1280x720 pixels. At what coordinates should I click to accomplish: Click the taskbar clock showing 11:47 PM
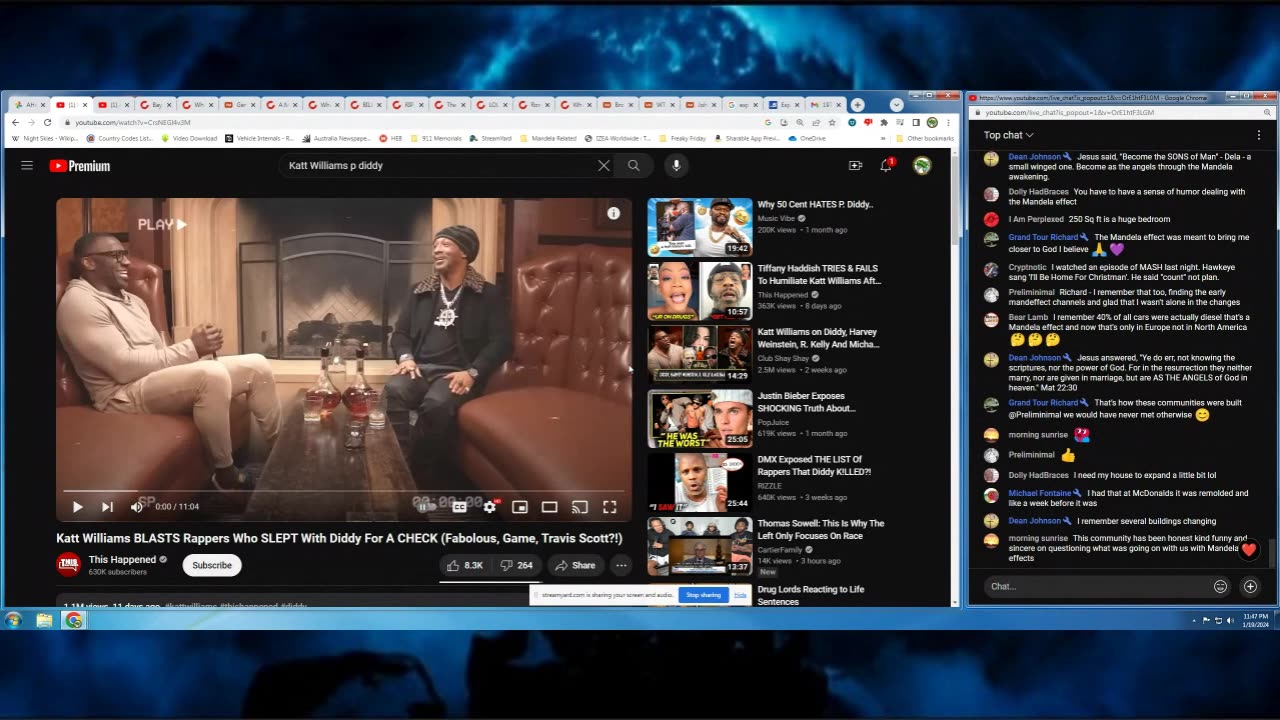[x=1255, y=621]
